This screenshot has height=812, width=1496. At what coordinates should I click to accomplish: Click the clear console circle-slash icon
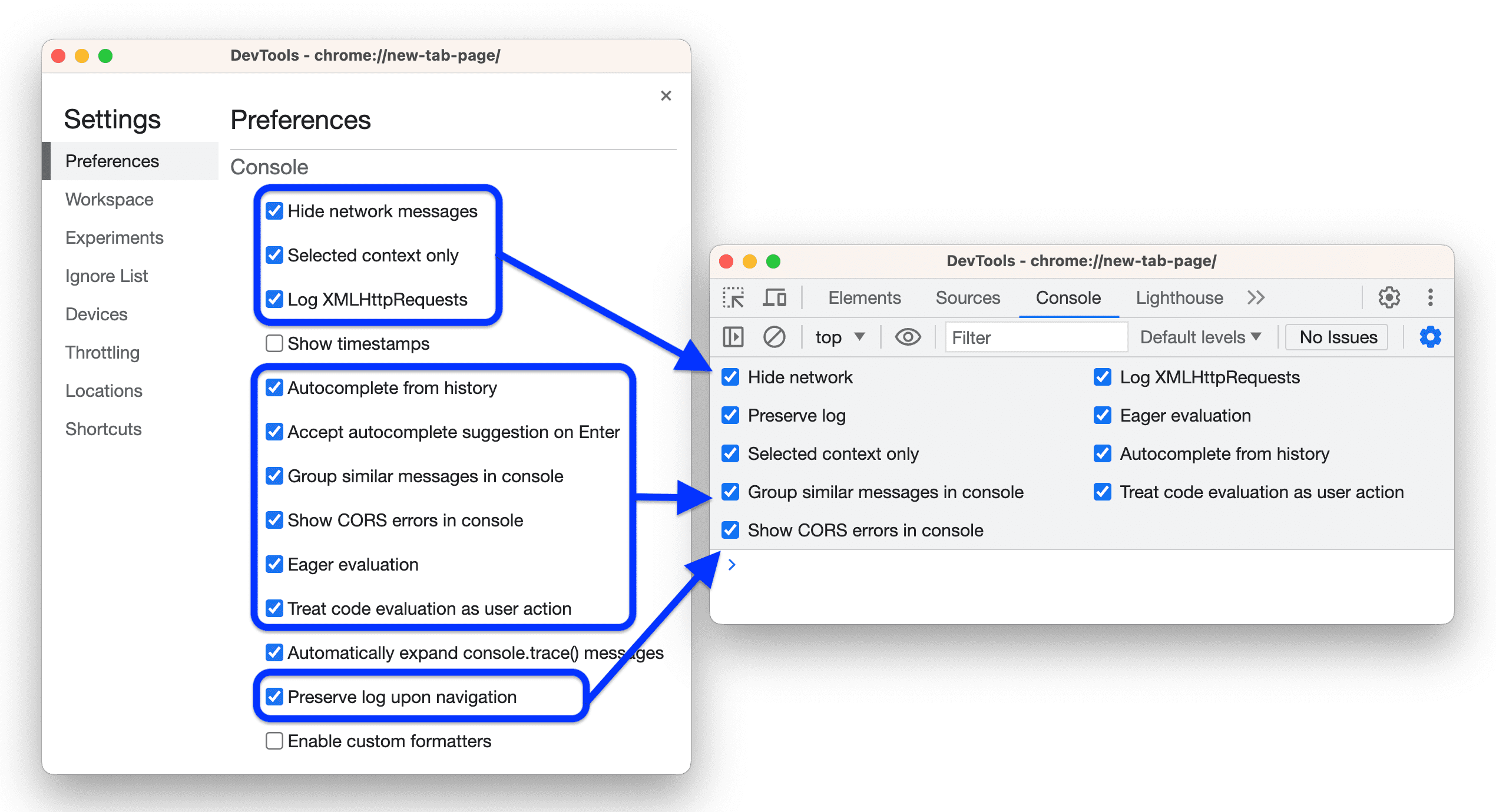[x=774, y=338]
